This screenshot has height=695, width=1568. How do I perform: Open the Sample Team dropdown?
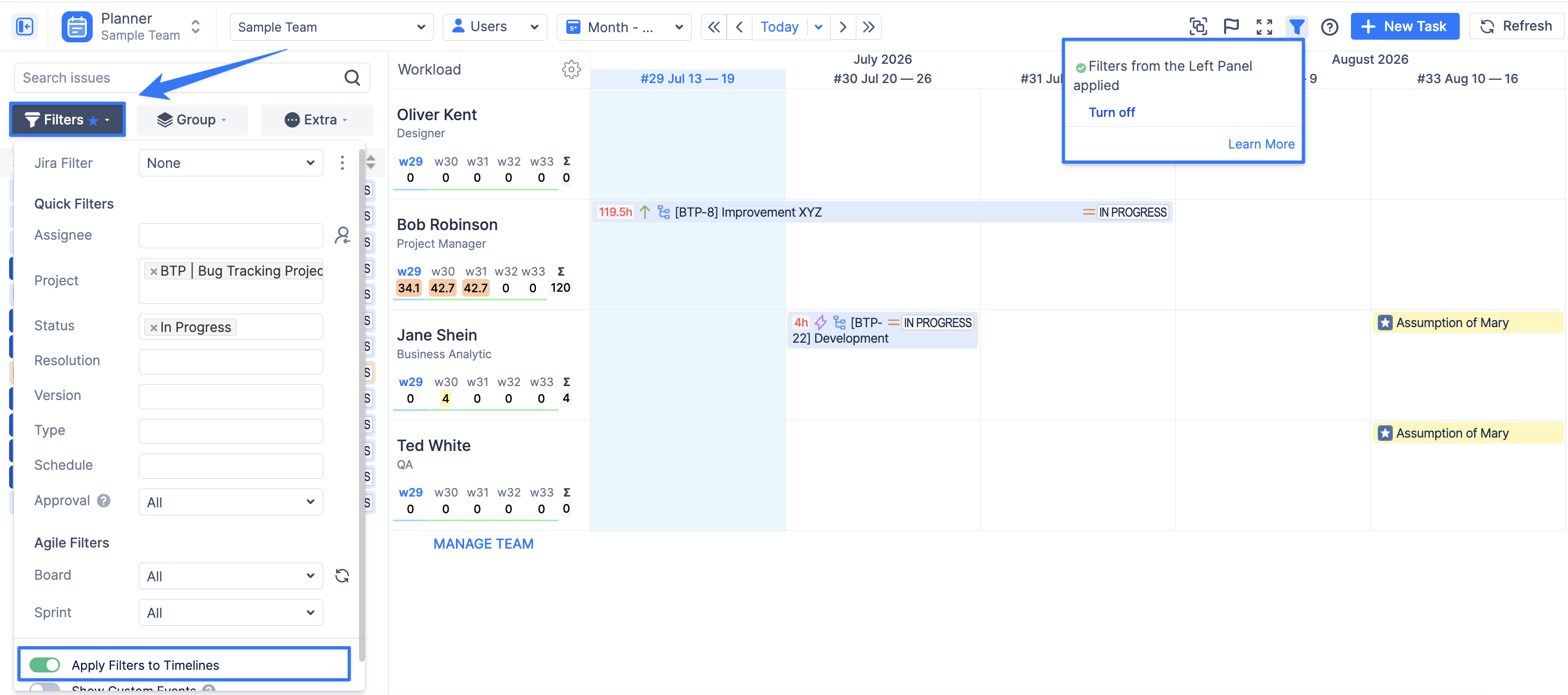(331, 27)
